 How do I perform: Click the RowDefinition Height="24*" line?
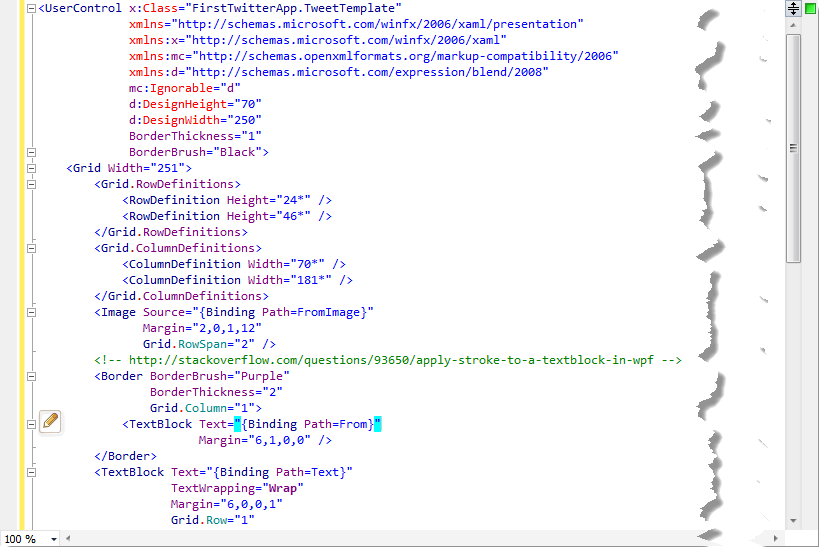[x=227, y=200]
